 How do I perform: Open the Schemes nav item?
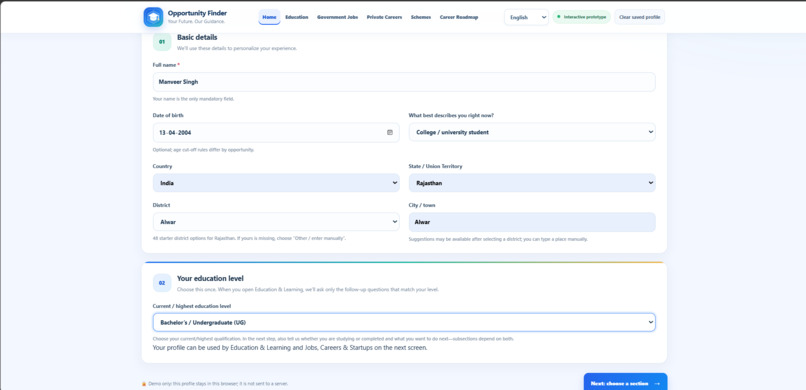click(421, 17)
